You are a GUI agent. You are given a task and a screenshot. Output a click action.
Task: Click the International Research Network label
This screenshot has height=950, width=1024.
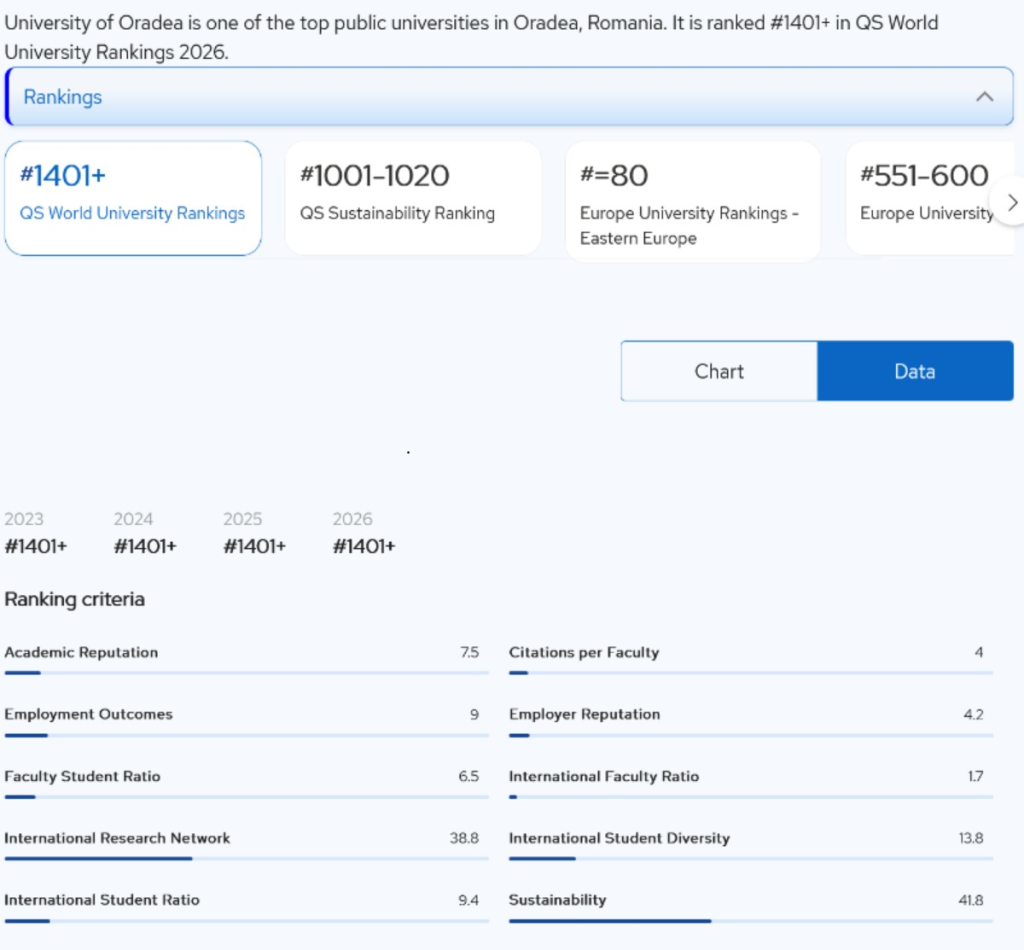point(117,838)
